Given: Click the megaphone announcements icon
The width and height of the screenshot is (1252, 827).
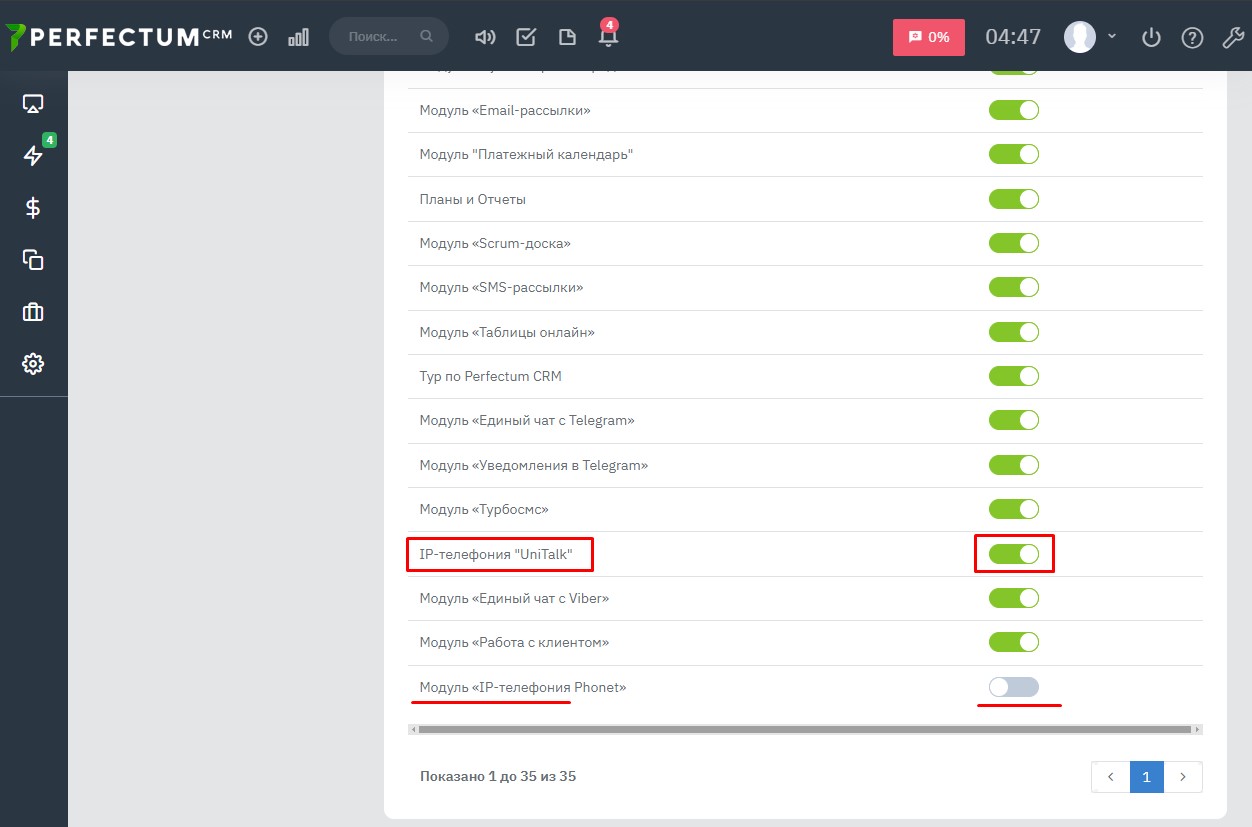Looking at the screenshot, I should 485,37.
